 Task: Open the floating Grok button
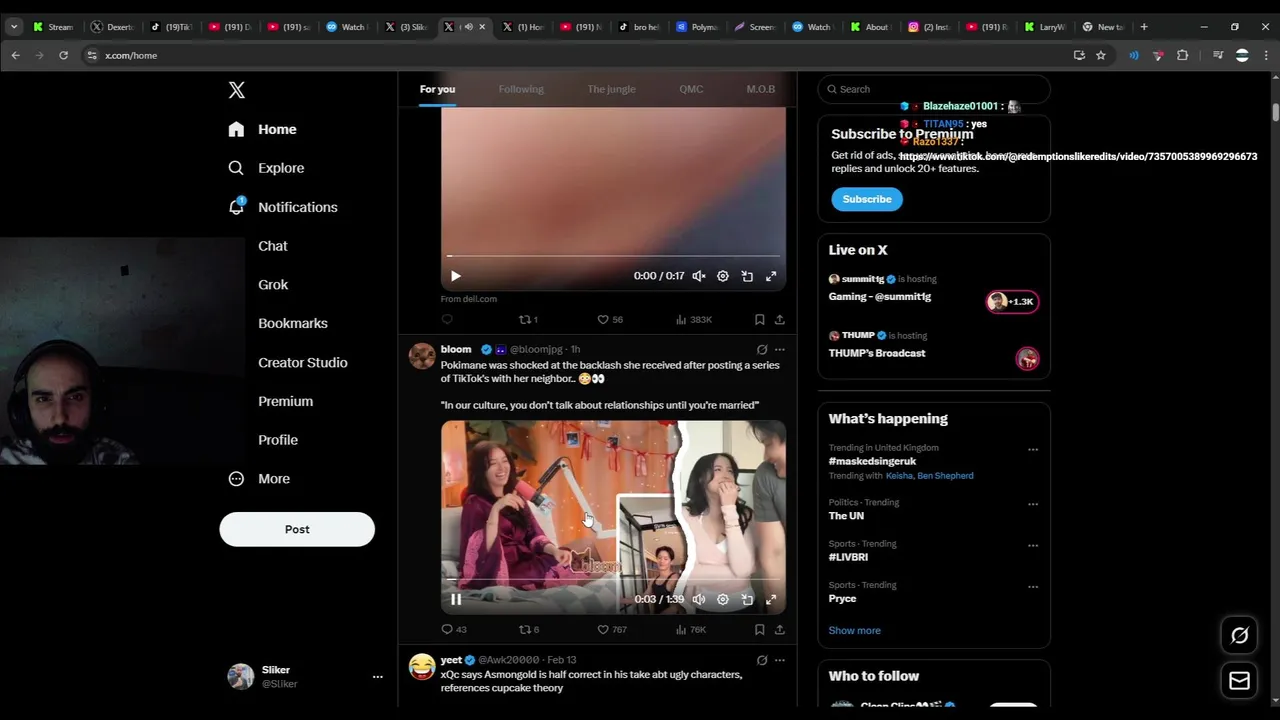(1239, 635)
